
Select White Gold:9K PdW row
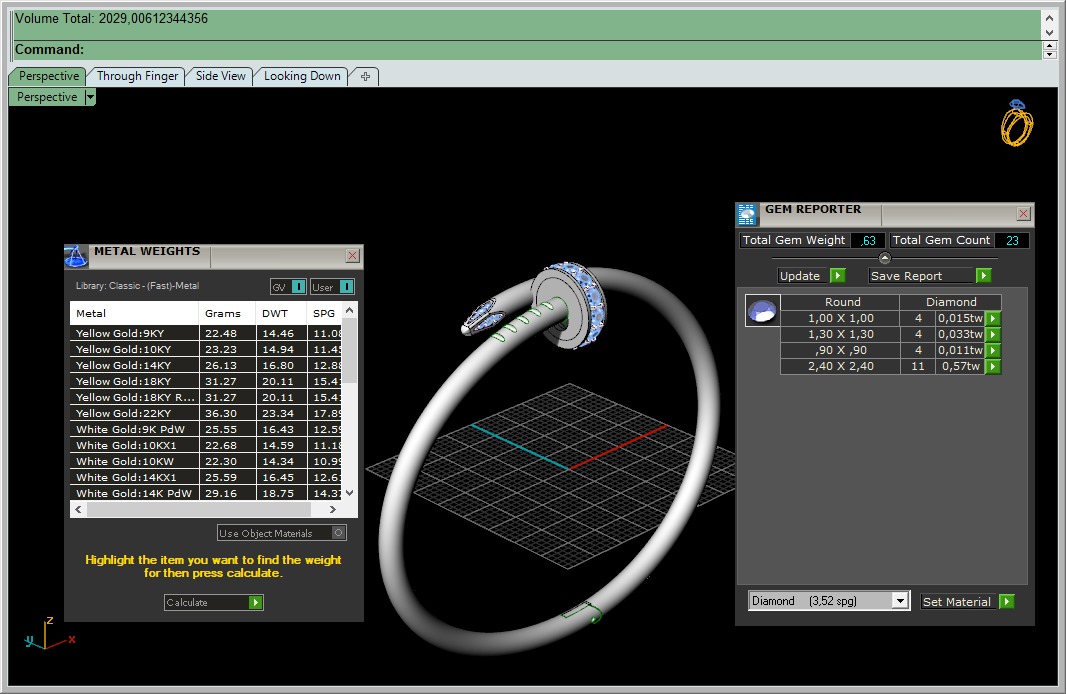[x=205, y=429]
